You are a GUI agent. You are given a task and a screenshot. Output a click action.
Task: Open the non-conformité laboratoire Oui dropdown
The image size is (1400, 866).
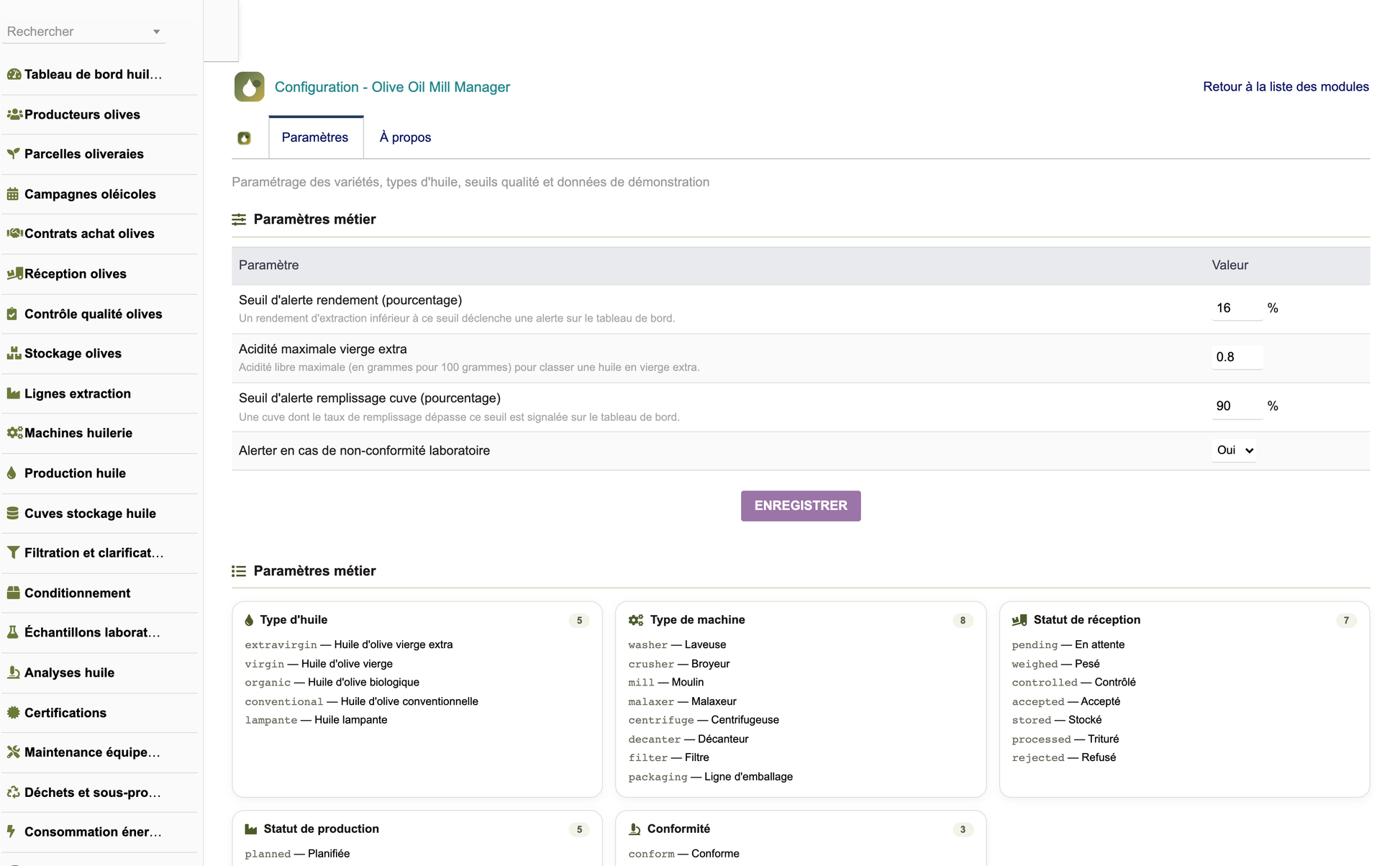(1234, 450)
